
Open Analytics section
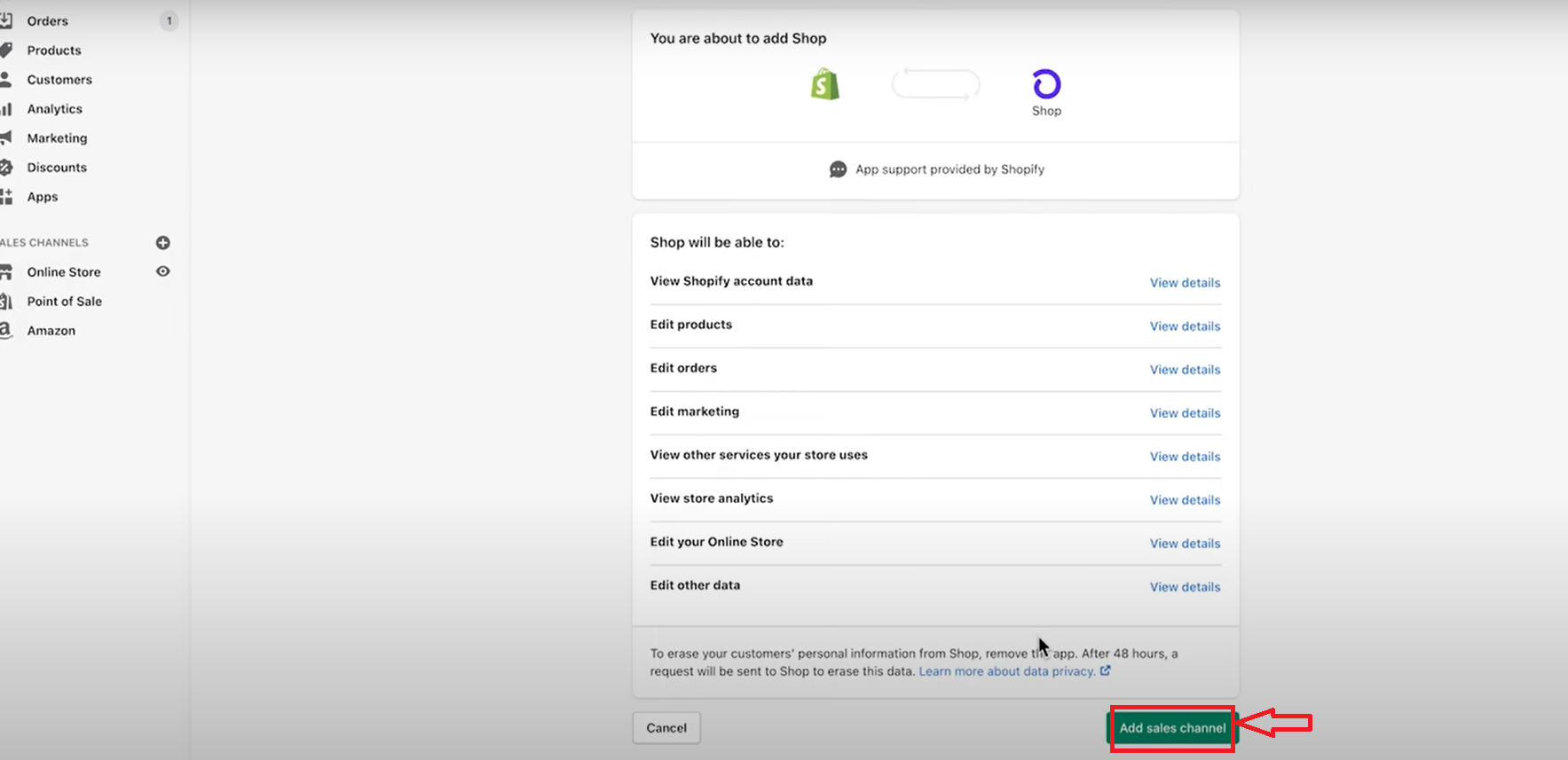pyautogui.click(x=54, y=108)
